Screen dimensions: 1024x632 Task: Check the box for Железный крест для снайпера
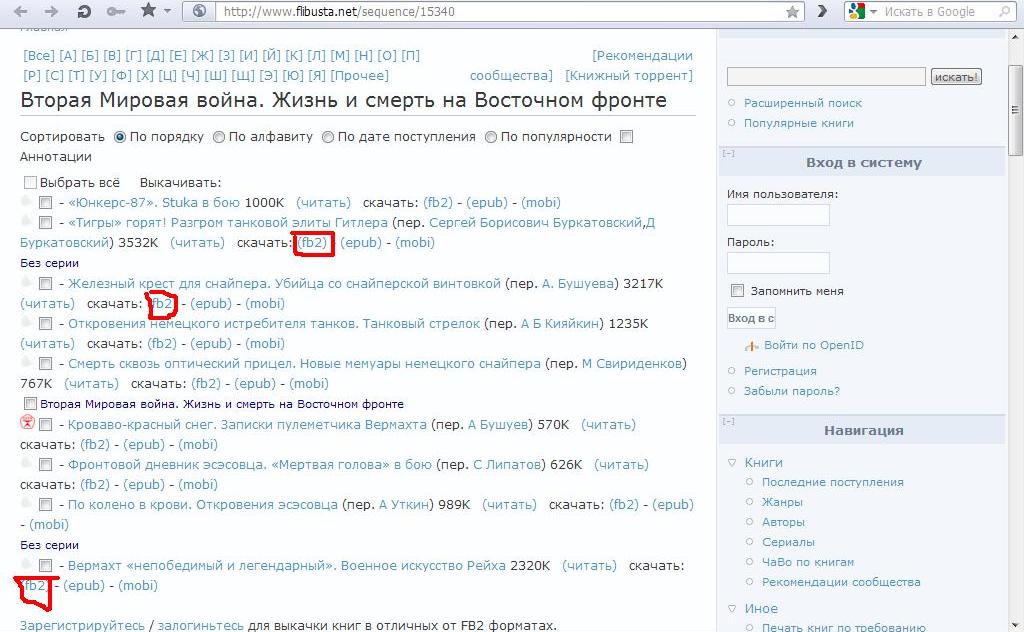tap(45, 283)
